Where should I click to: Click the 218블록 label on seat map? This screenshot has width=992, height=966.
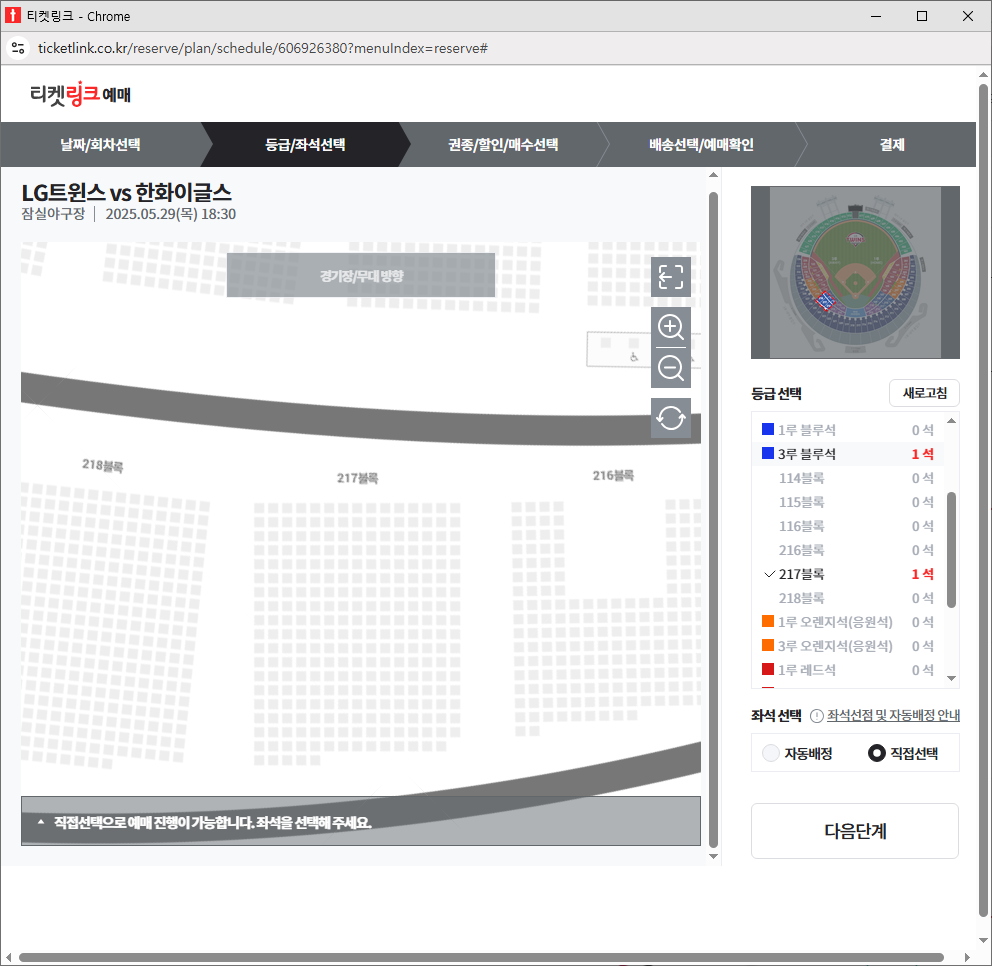point(102,466)
